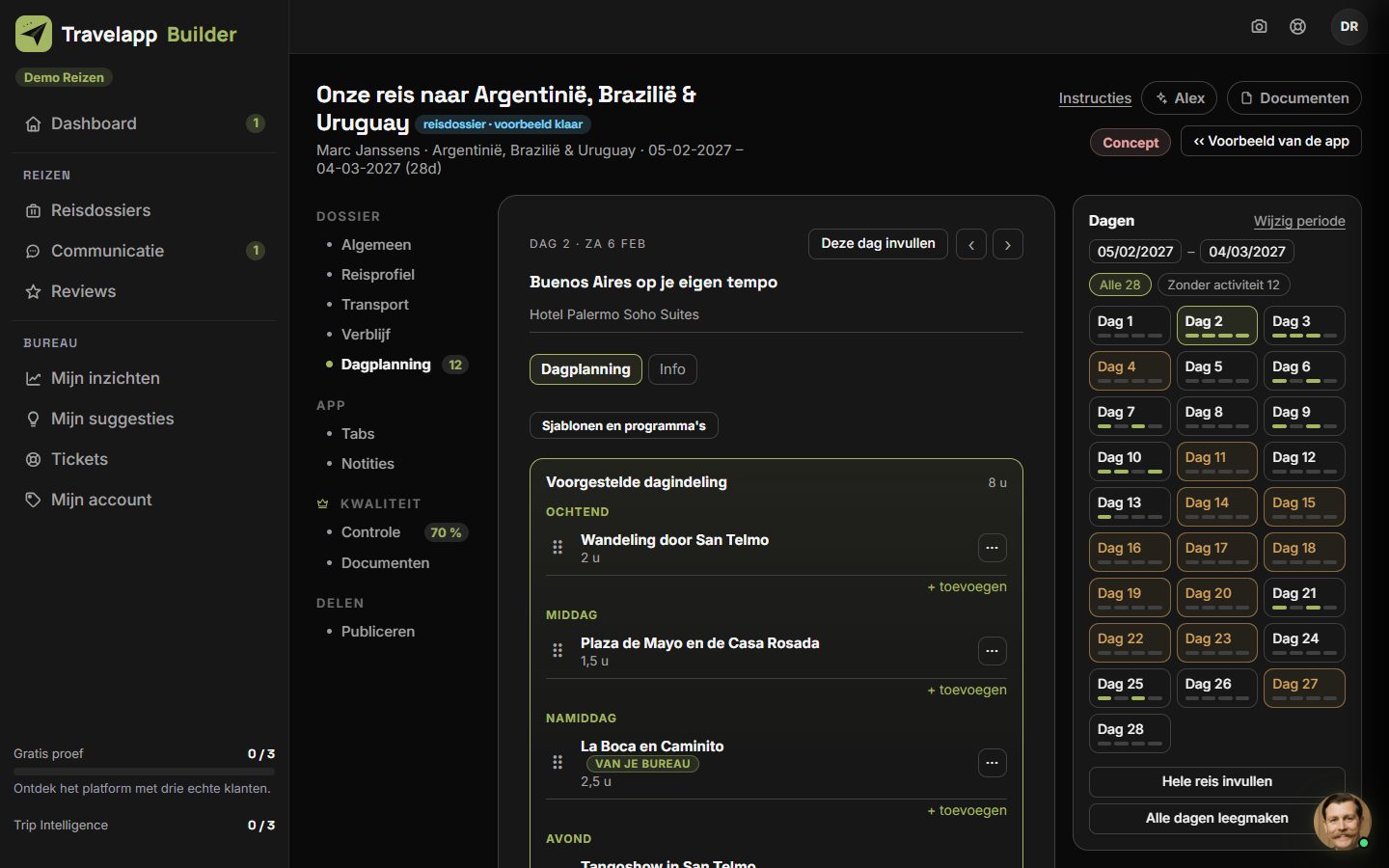Image resolution: width=1389 pixels, height=868 pixels.
Task: Open the Transport section of the dossier
Action: [375, 305]
